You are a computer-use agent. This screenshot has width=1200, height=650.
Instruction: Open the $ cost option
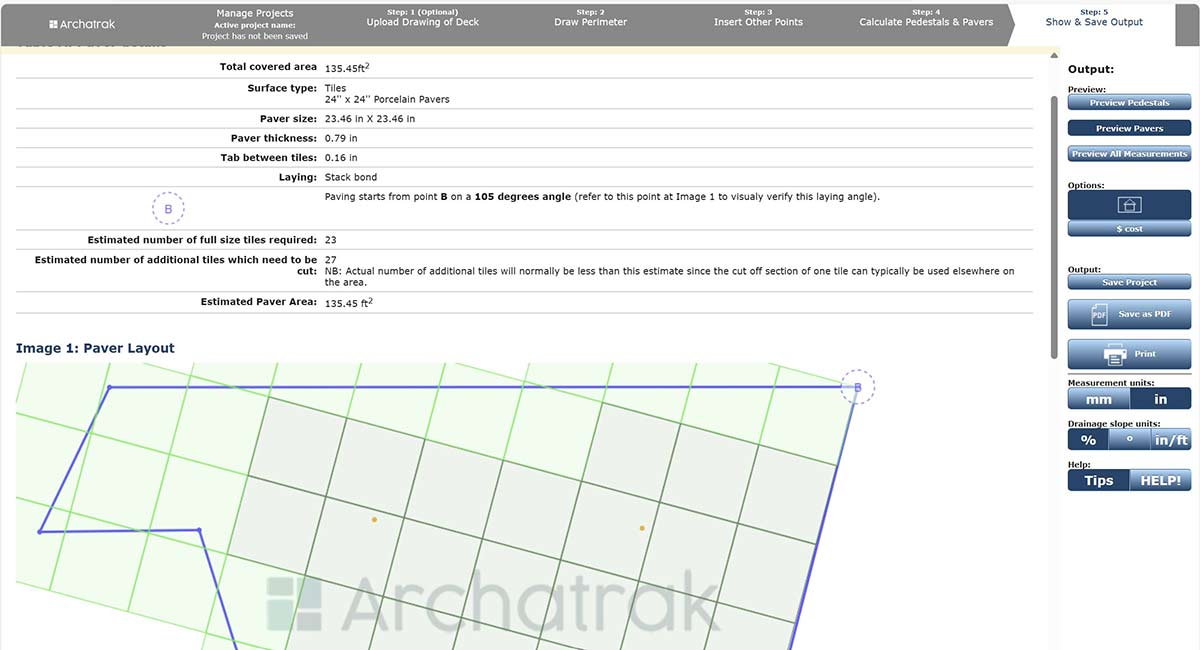1129,229
